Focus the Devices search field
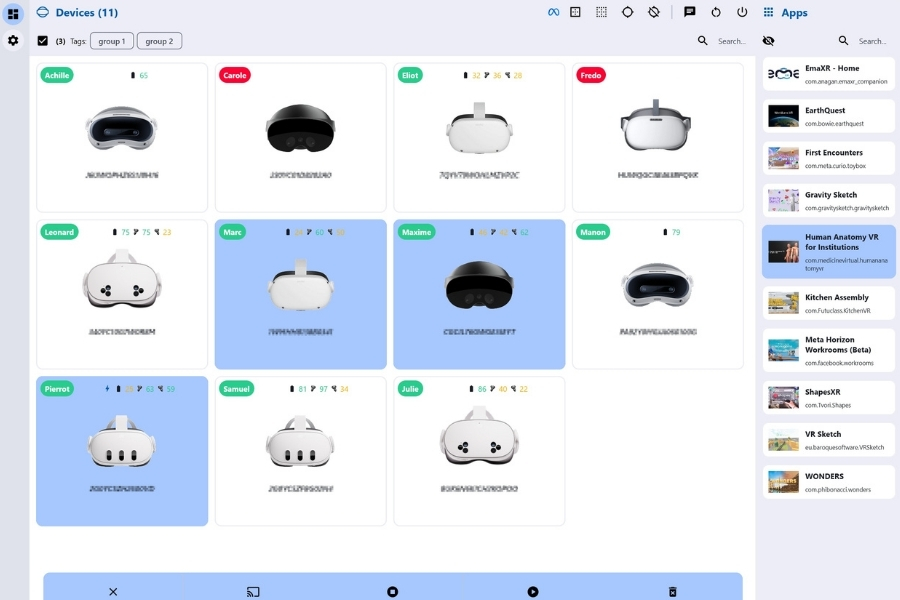Screen dimensions: 900x600 pyautogui.click(x=732, y=41)
